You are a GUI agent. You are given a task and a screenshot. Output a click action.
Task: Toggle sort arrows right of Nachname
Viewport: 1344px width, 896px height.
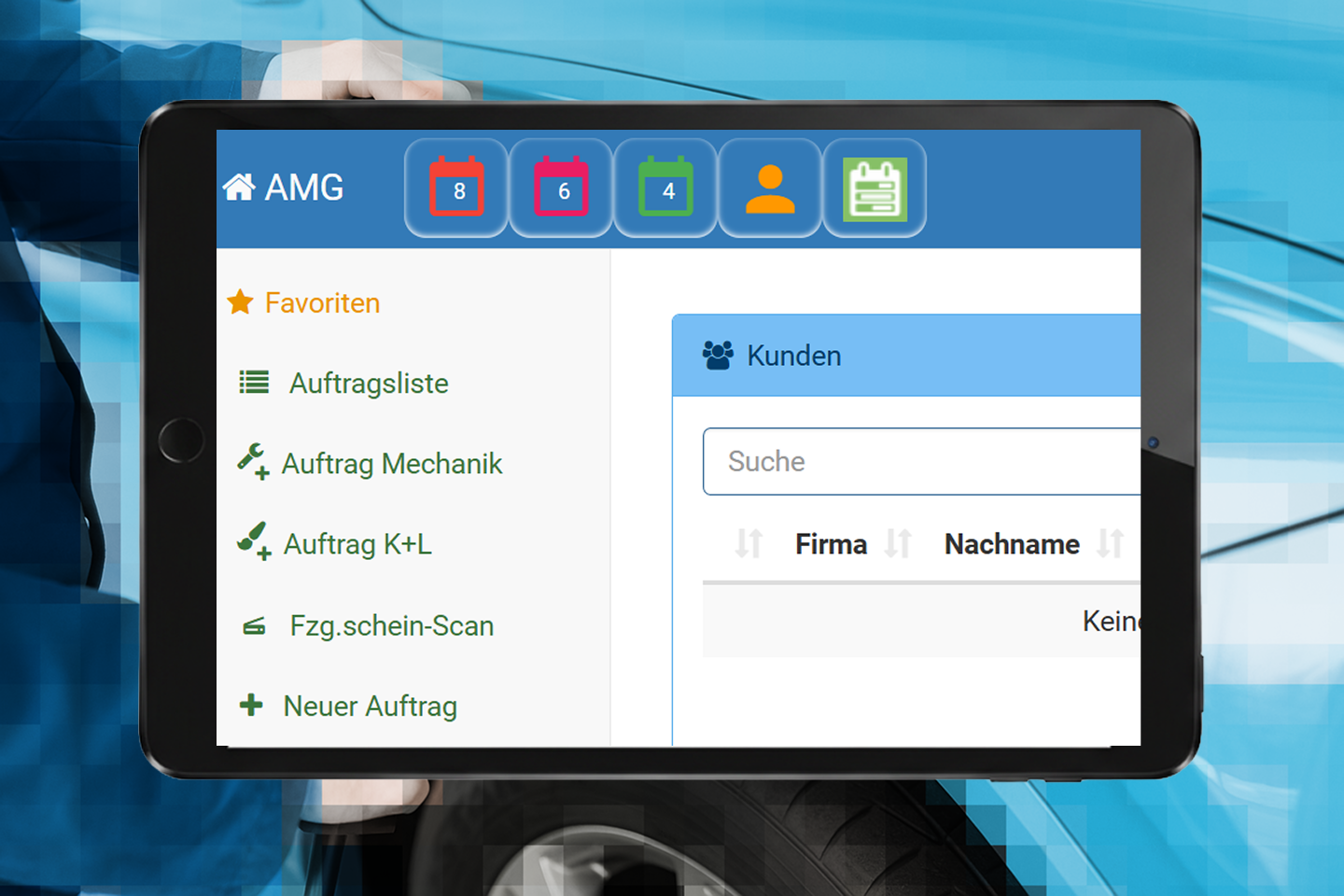[x=1111, y=543]
